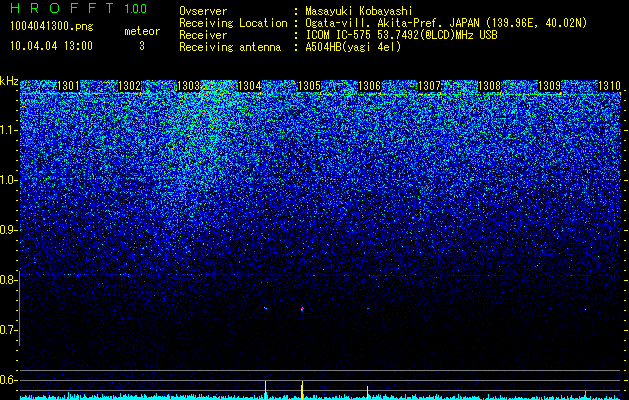Screen dimensions: 629x400
Task: Click the yellow spike under 1306
Action: (367, 392)
